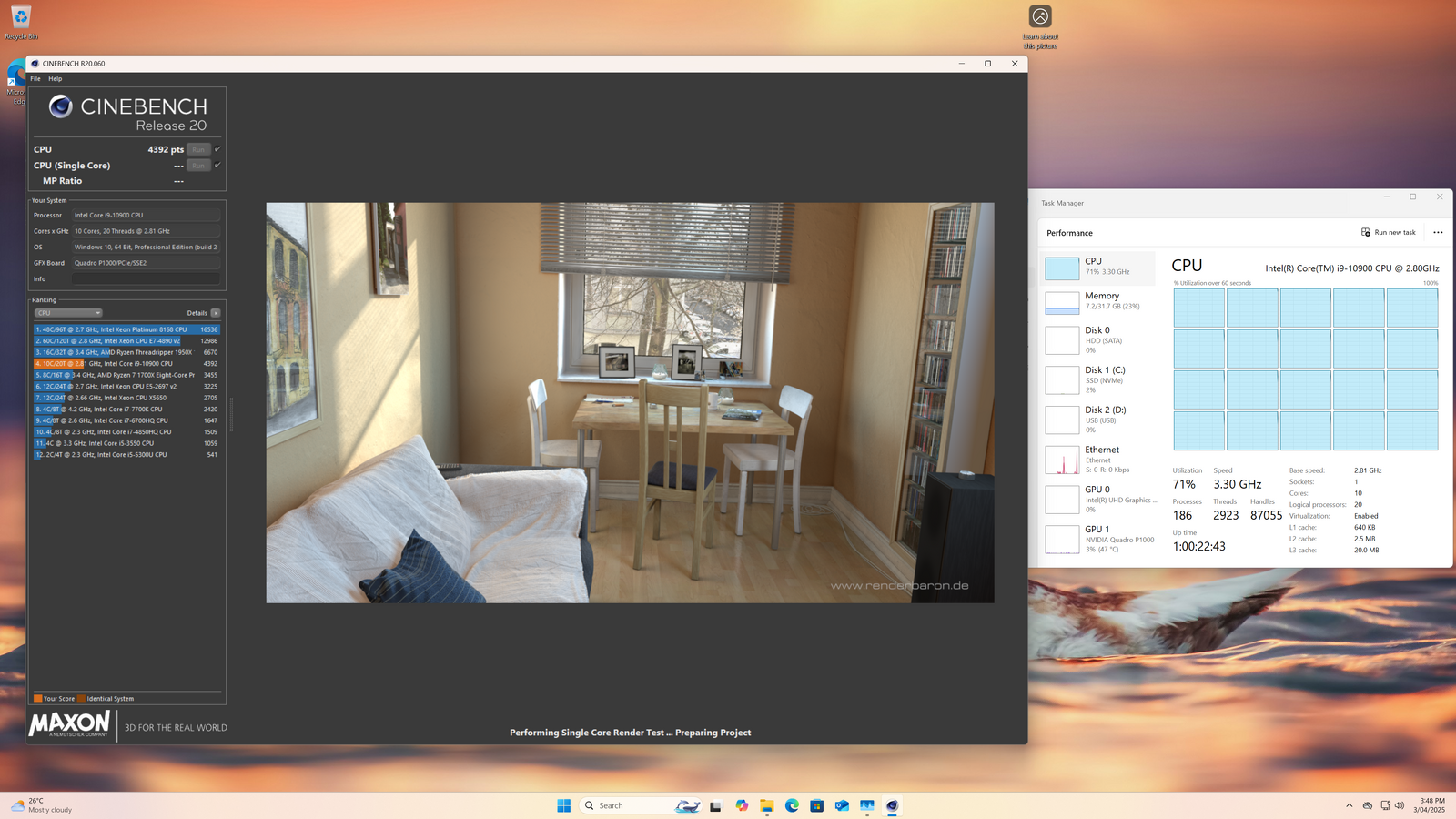1456x819 pixels.
Task: Click the Cinebench icon on the taskbar
Action: (x=892, y=805)
